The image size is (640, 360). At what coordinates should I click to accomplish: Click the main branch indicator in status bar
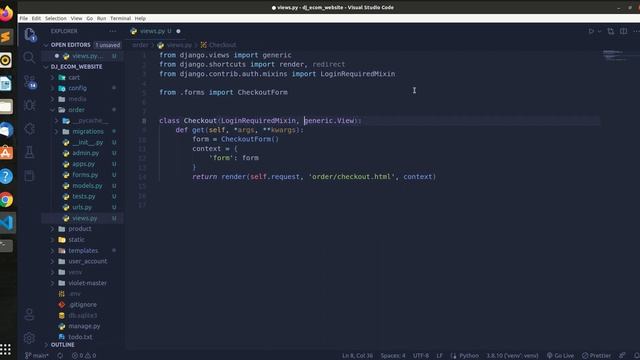click(37, 356)
